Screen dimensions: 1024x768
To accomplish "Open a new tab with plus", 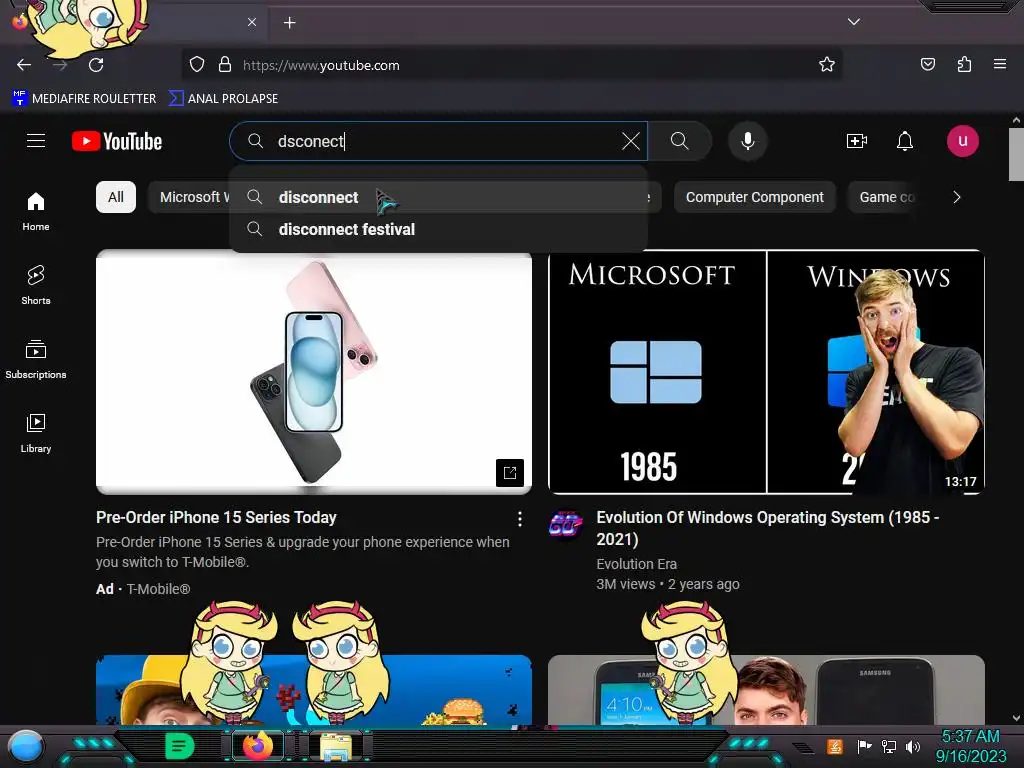I will tap(289, 23).
